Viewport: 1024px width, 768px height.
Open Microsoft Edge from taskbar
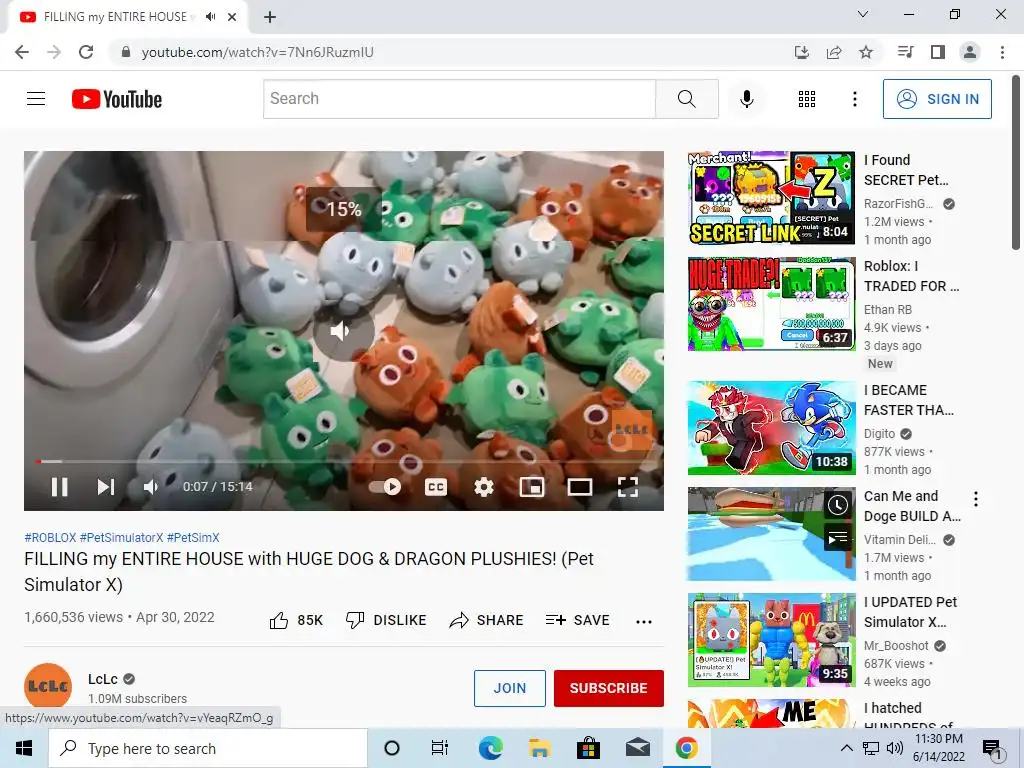point(490,748)
